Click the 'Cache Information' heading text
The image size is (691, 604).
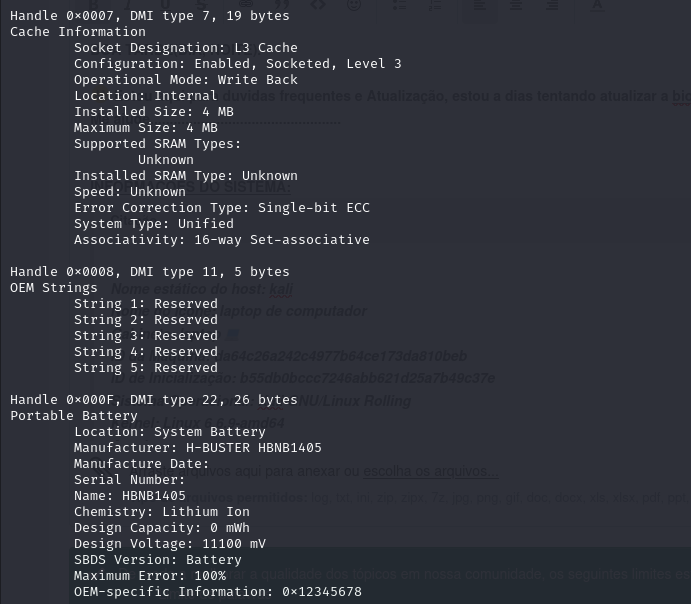coord(78,32)
